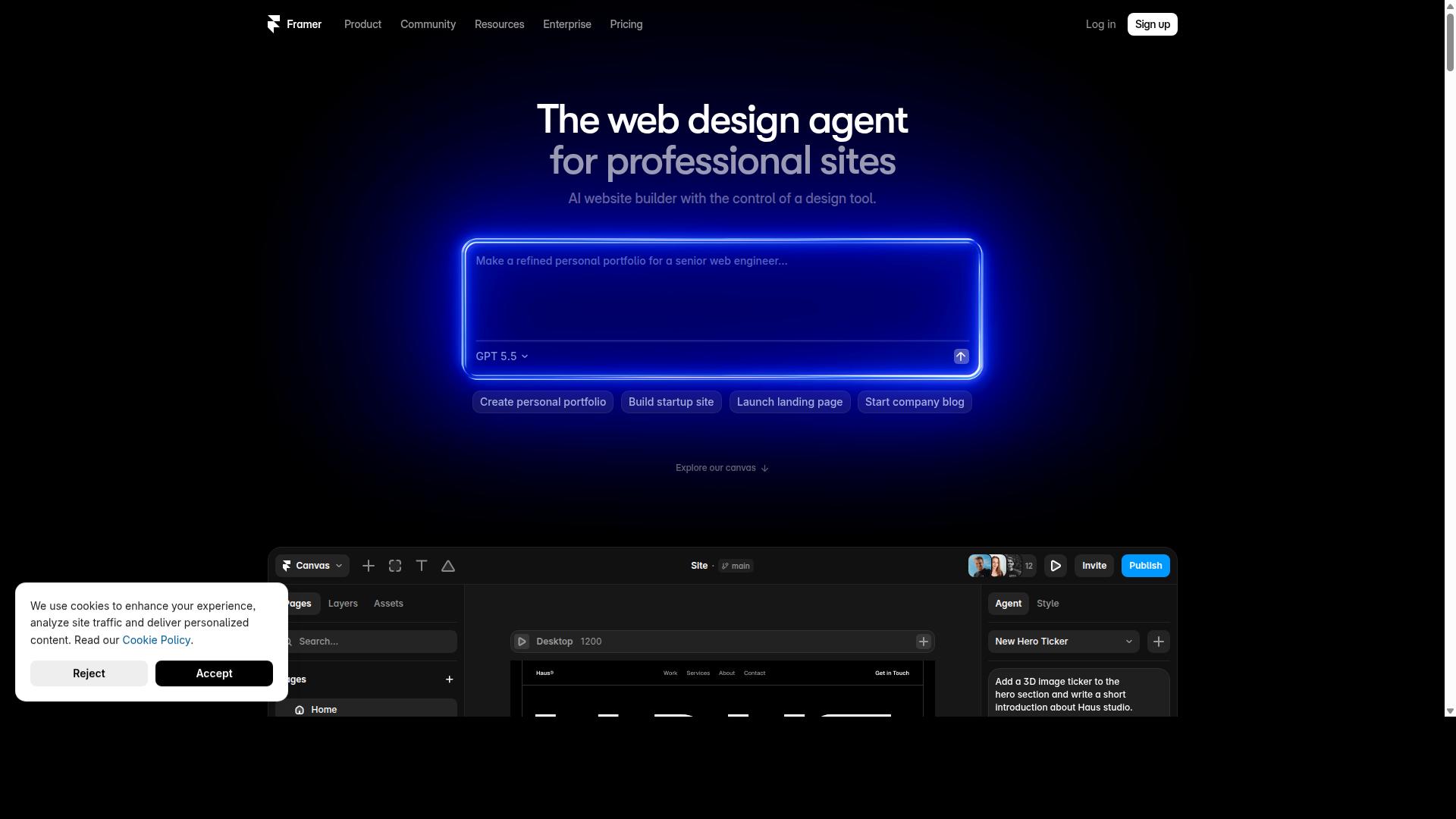This screenshot has width=1456, height=819.
Task: Add a new page with the plus icon
Action: (450, 679)
